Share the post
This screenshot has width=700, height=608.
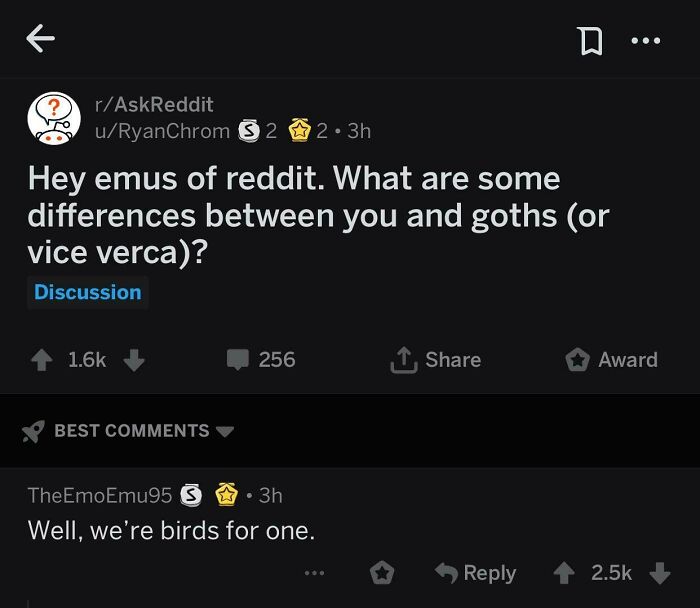(x=435, y=360)
